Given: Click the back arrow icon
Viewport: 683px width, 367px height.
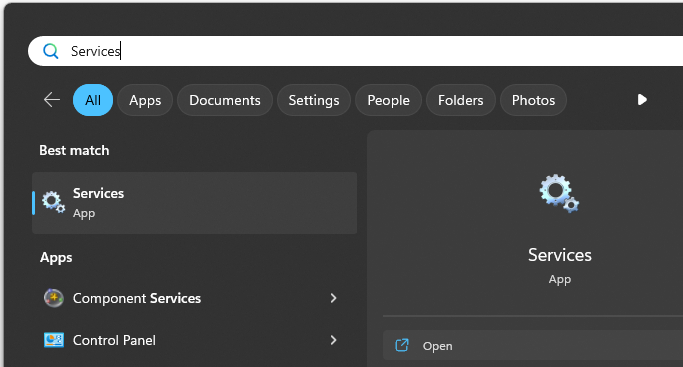Looking at the screenshot, I should click(52, 100).
